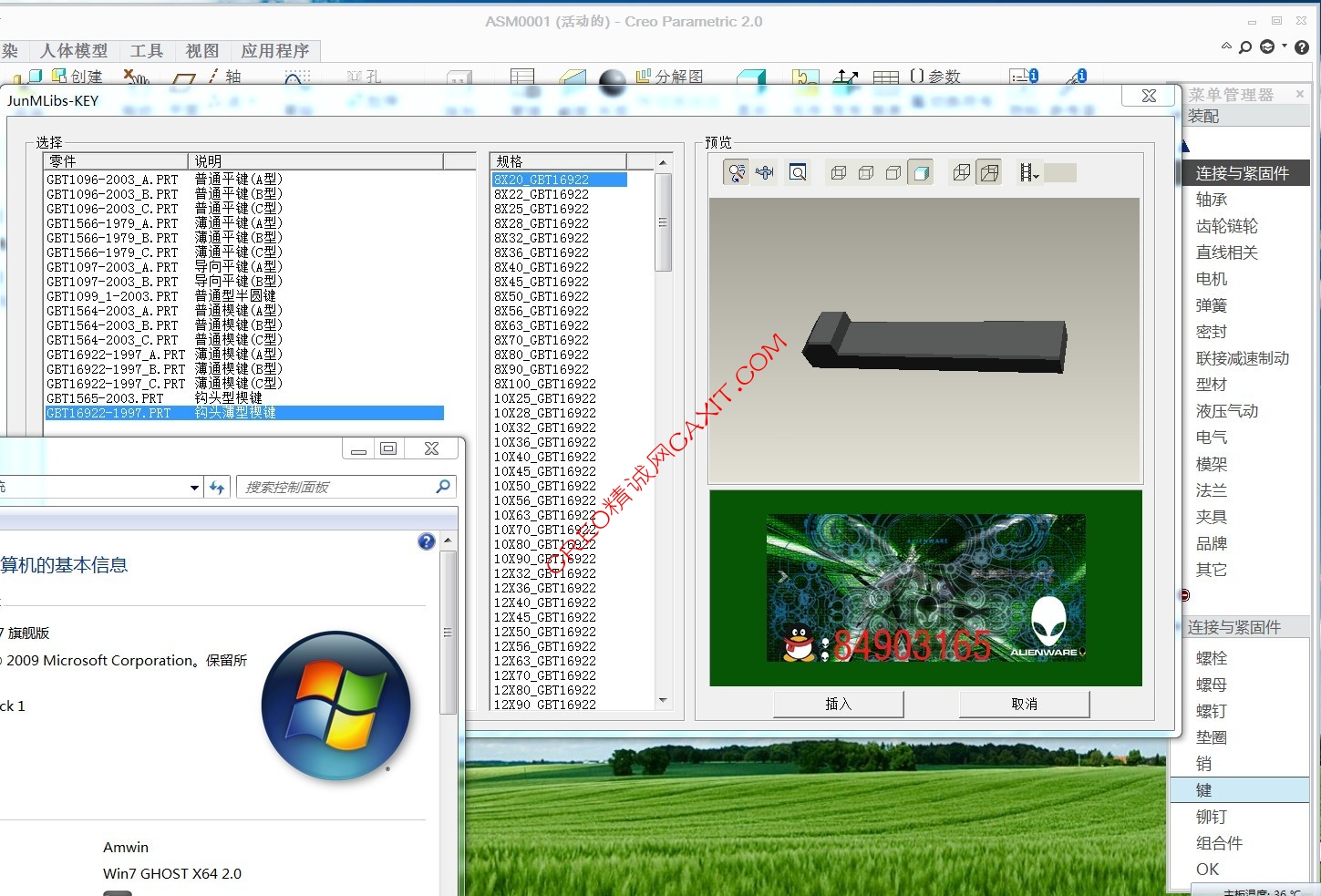
Task: Click the appearance sphere icon in ribbon
Action: pos(613,82)
